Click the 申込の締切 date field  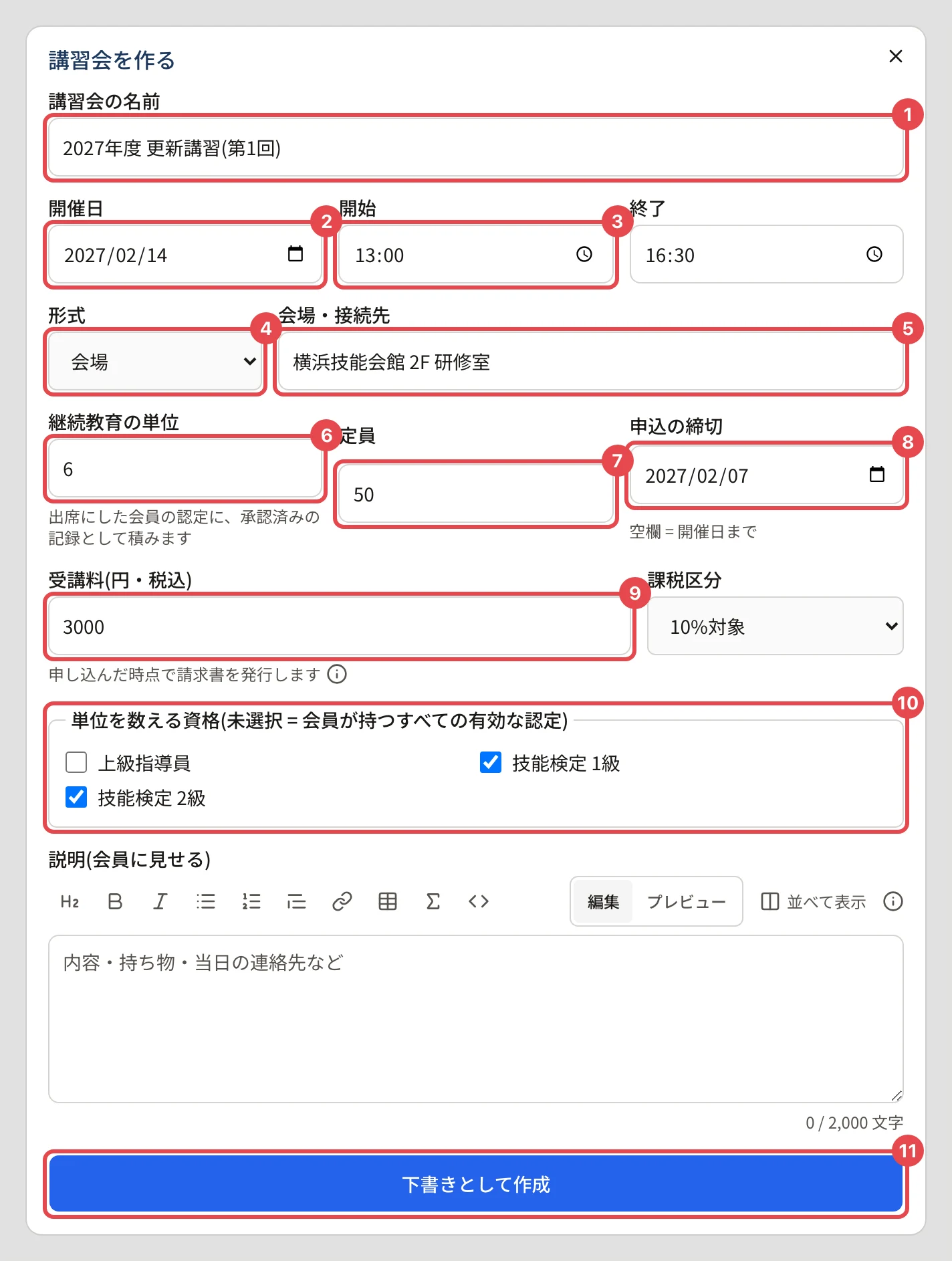[x=767, y=475]
